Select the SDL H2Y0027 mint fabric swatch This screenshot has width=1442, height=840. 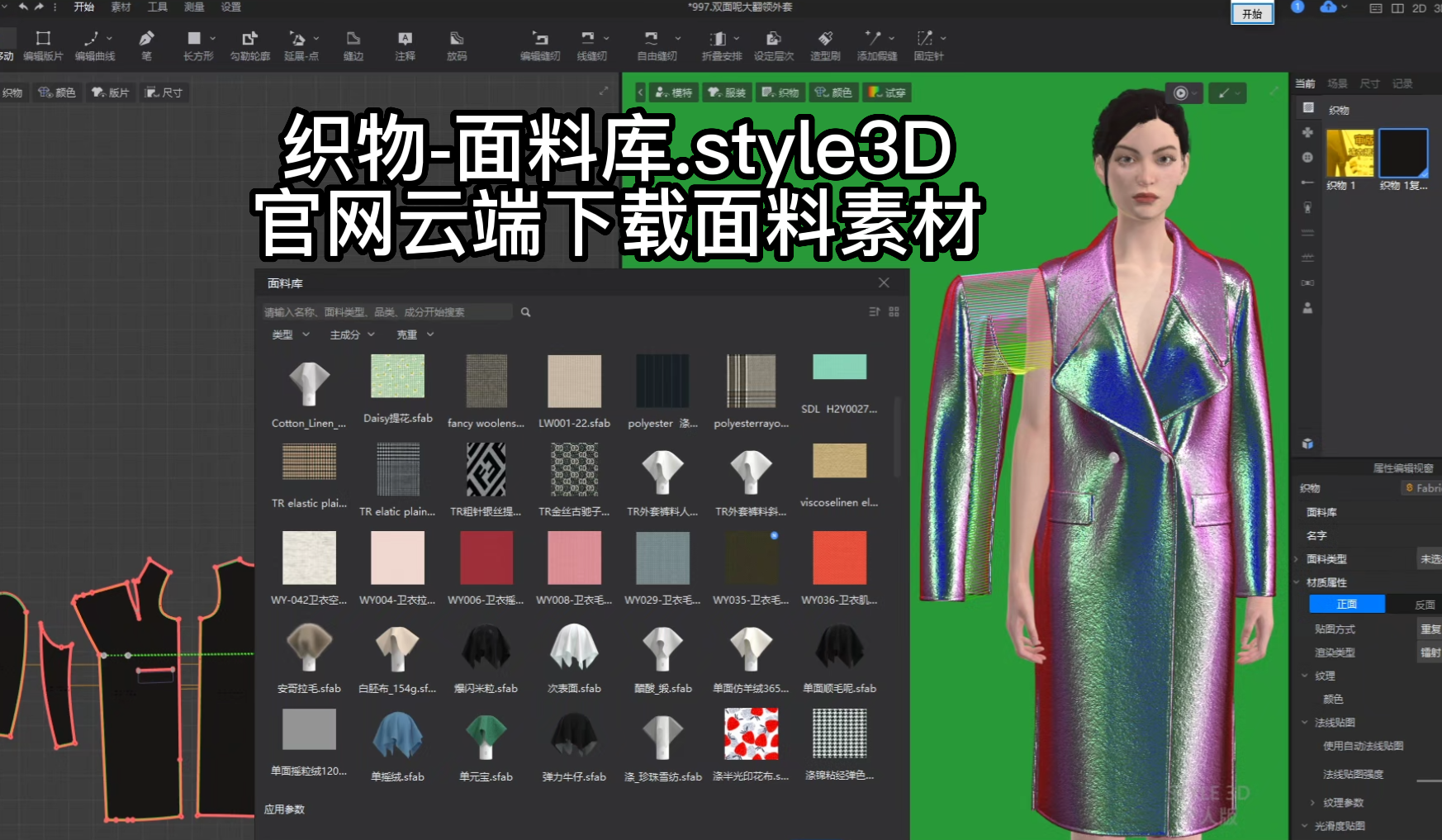pyautogui.click(x=839, y=367)
